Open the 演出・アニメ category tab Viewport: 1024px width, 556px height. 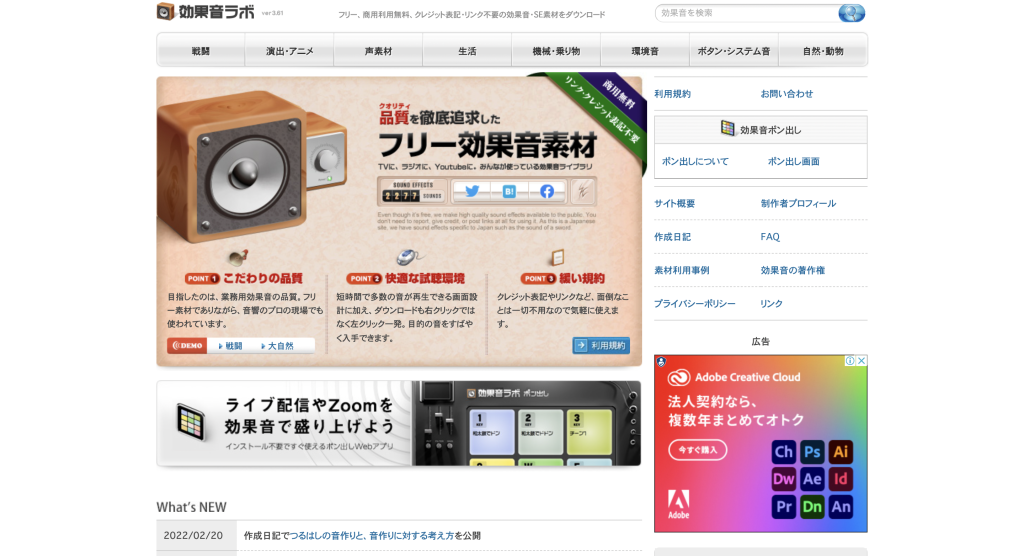289,50
